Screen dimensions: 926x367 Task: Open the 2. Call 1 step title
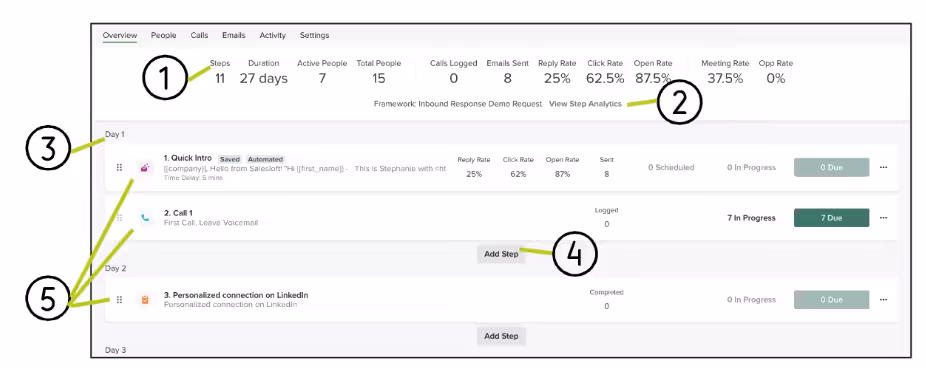(x=178, y=213)
